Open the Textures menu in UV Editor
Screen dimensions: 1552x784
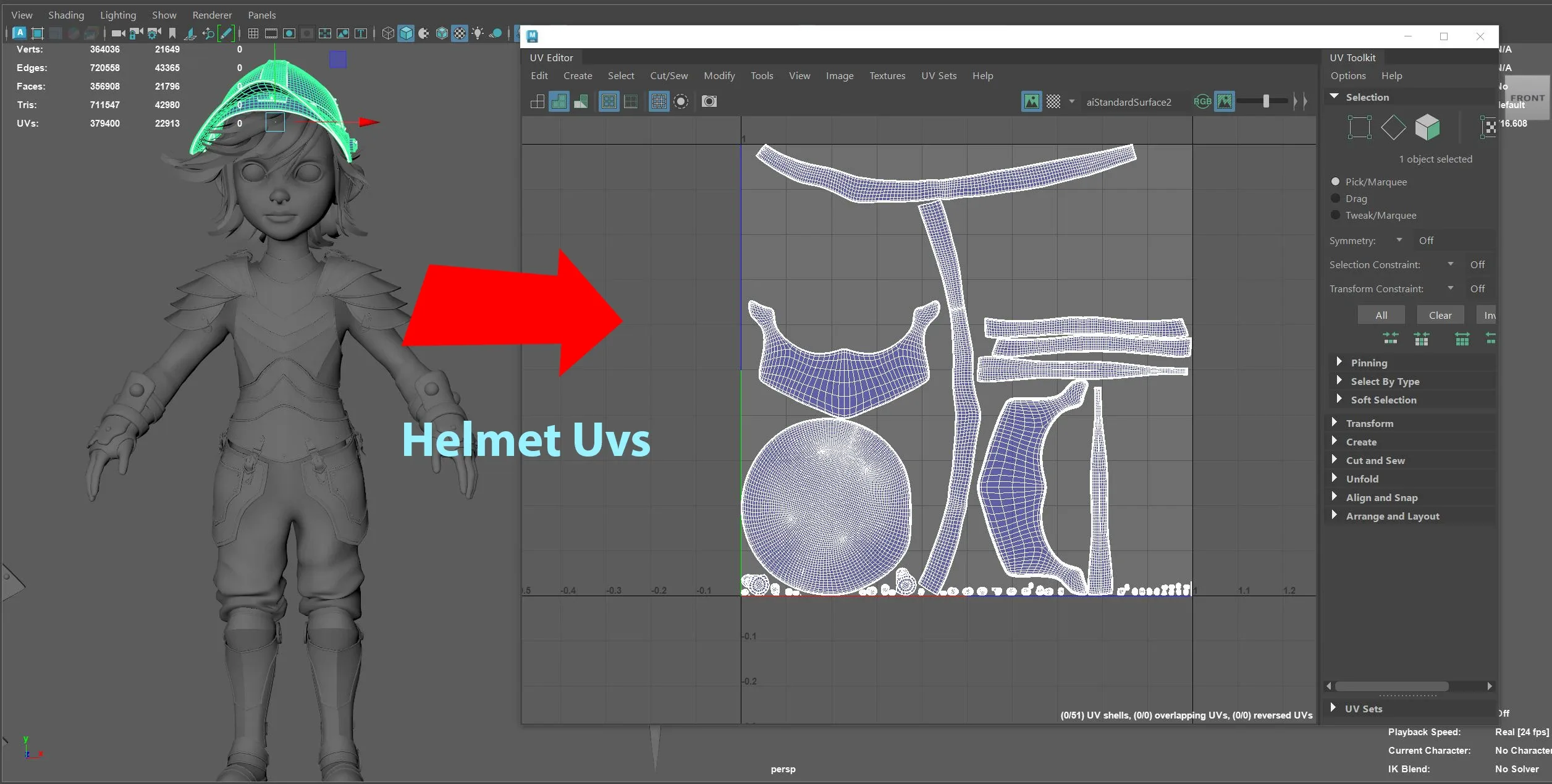(887, 75)
